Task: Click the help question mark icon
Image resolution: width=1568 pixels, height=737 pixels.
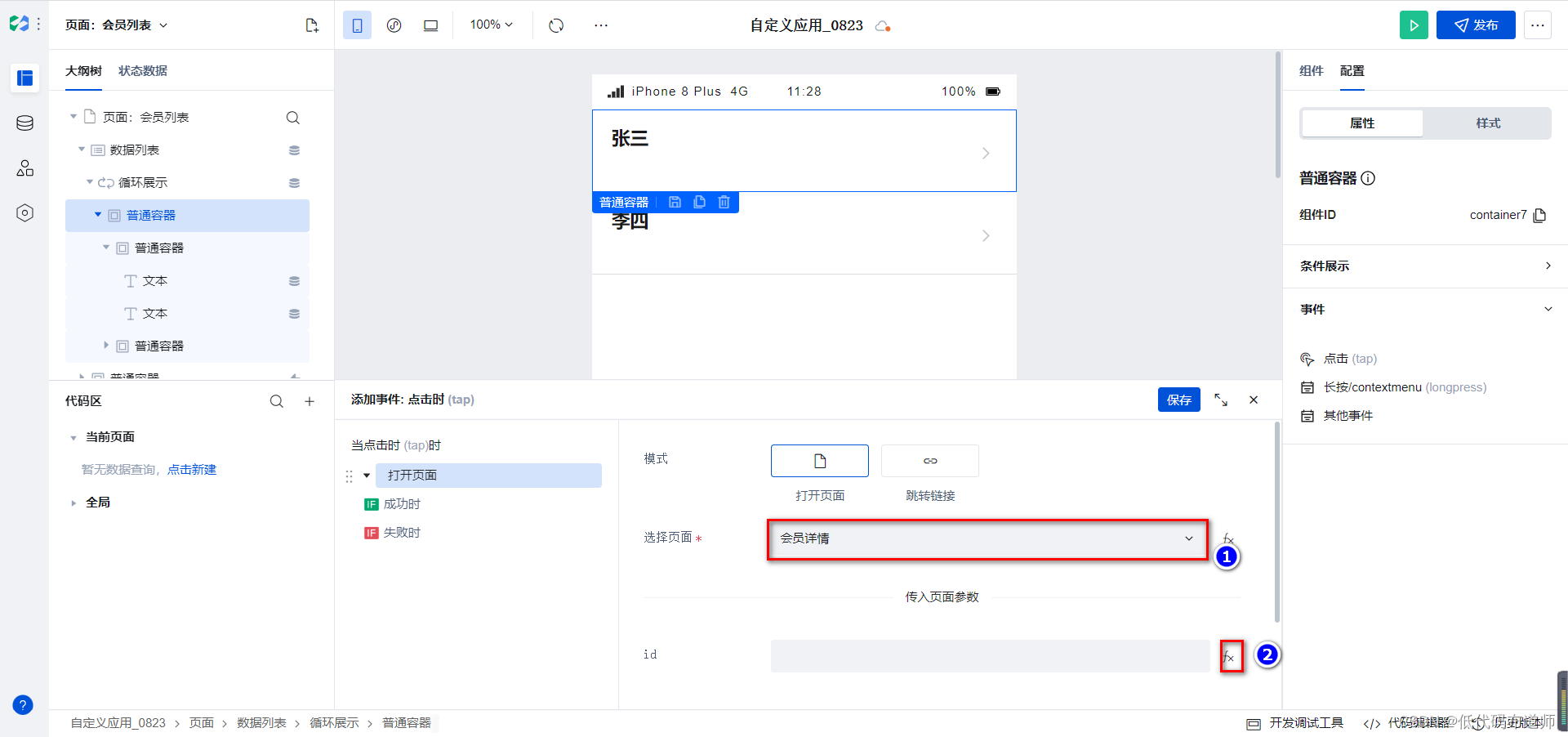Action: click(x=23, y=704)
